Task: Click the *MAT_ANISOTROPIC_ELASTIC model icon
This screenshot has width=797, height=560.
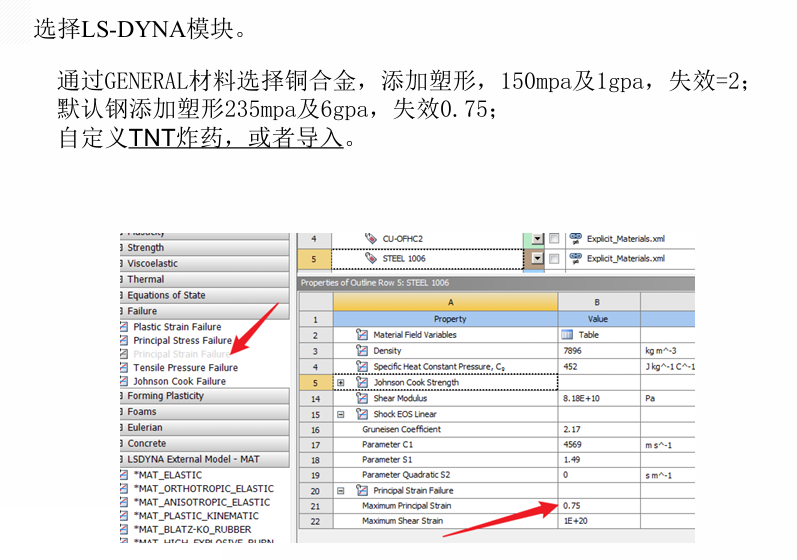Action: tap(124, 503)
